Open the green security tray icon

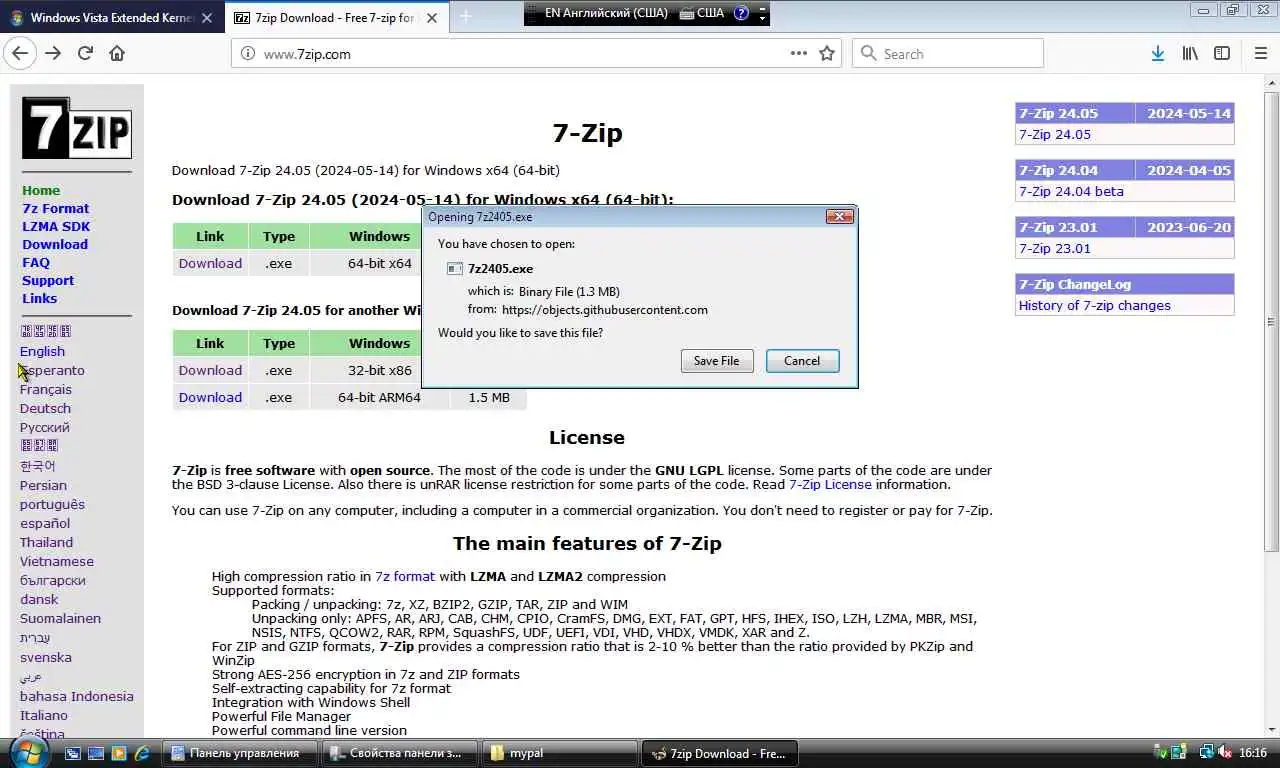pos(1161,753)
